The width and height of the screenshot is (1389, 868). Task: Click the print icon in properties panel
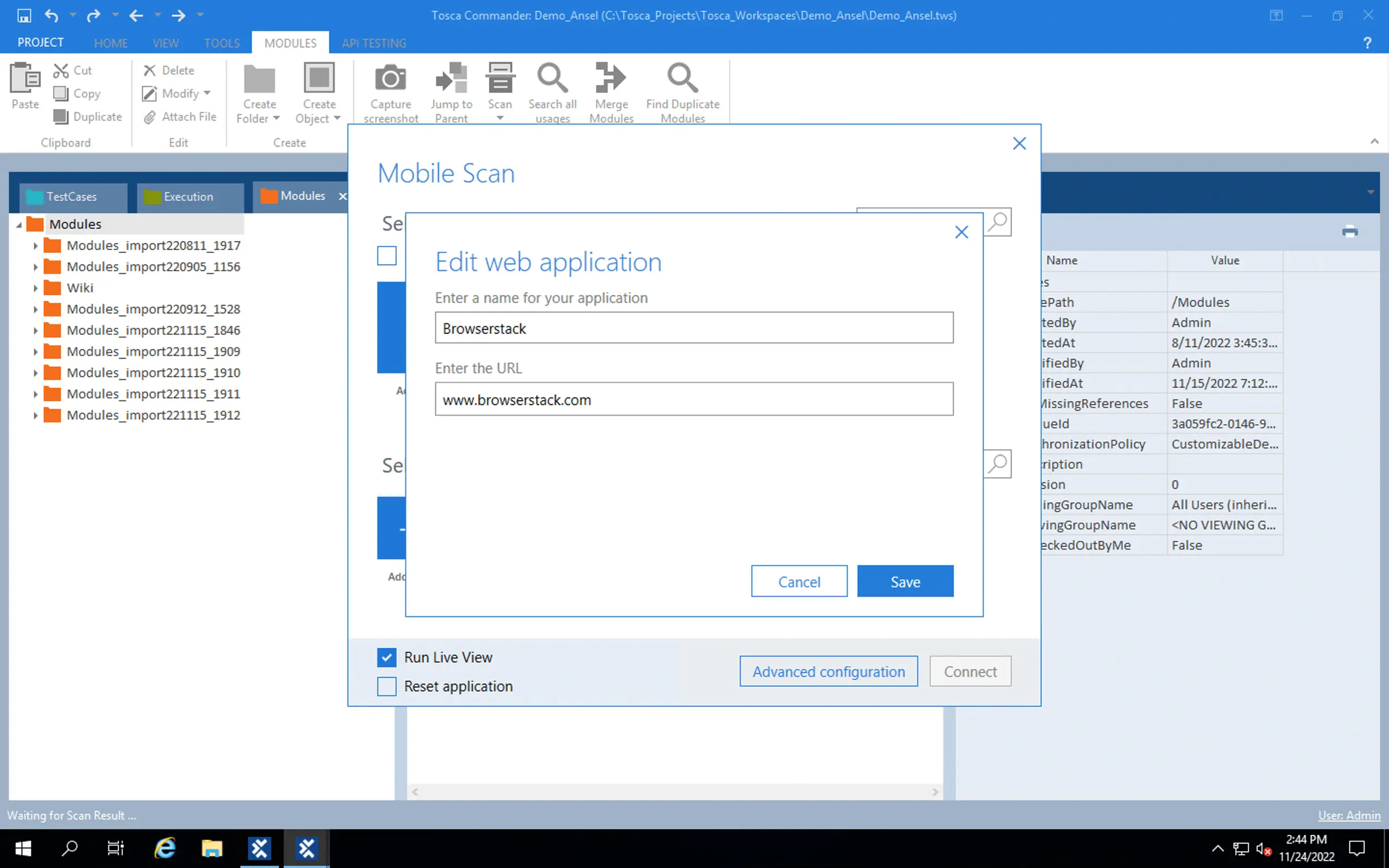[x=1349, y=232]
